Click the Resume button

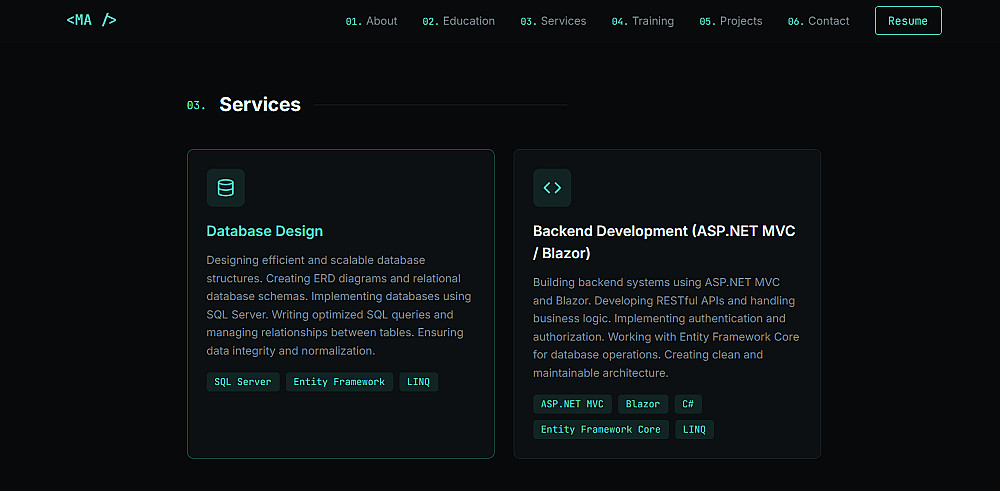click(907, 21)
